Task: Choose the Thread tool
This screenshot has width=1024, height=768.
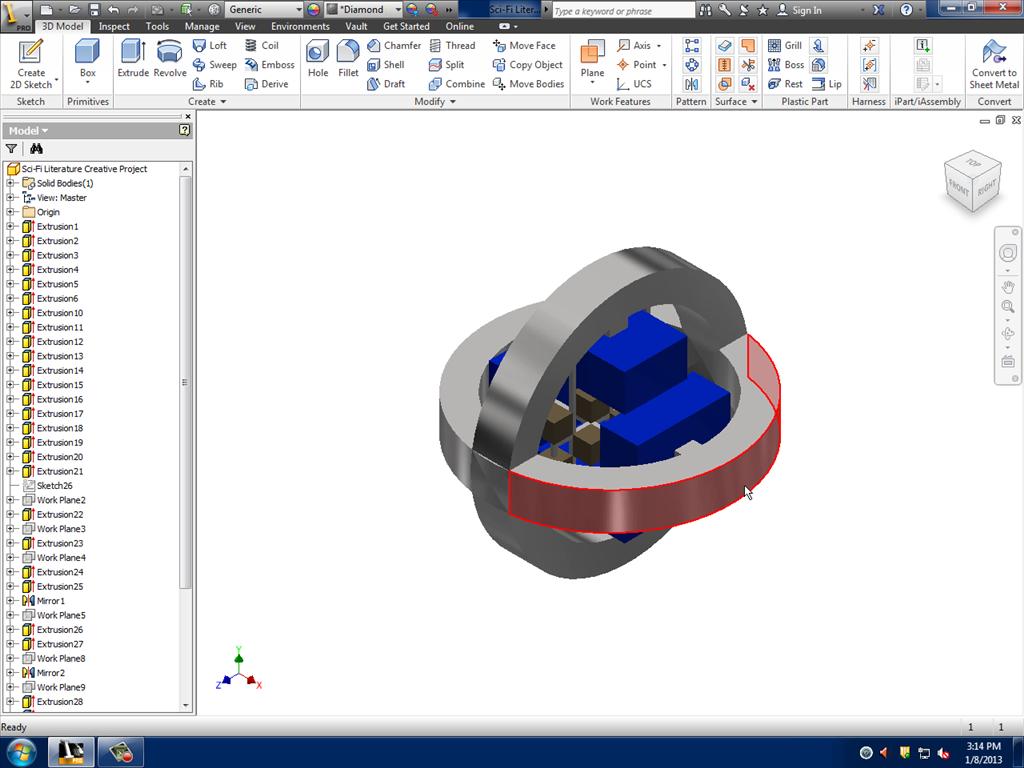Action: click(452, 45)
